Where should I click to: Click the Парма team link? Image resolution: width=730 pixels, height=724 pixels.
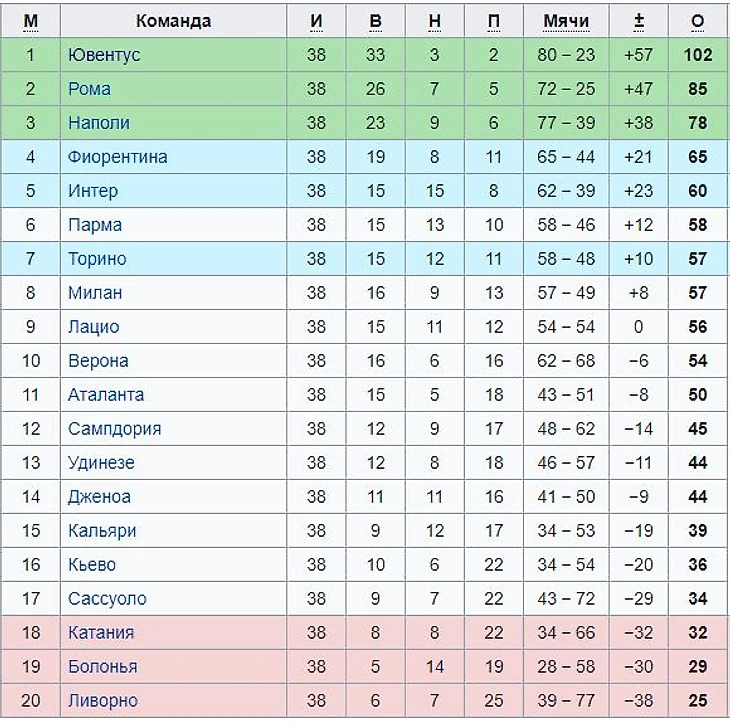coord(95,225)
